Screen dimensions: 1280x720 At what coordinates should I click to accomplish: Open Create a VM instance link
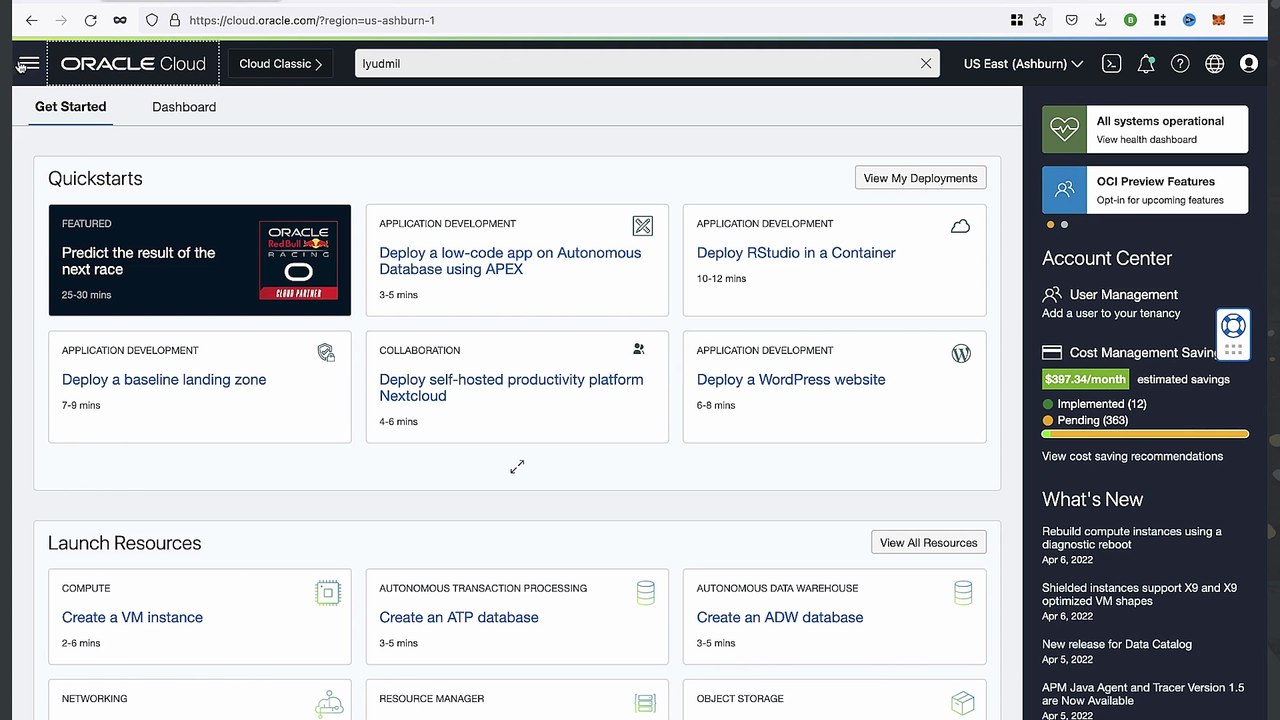pos(132,618)
